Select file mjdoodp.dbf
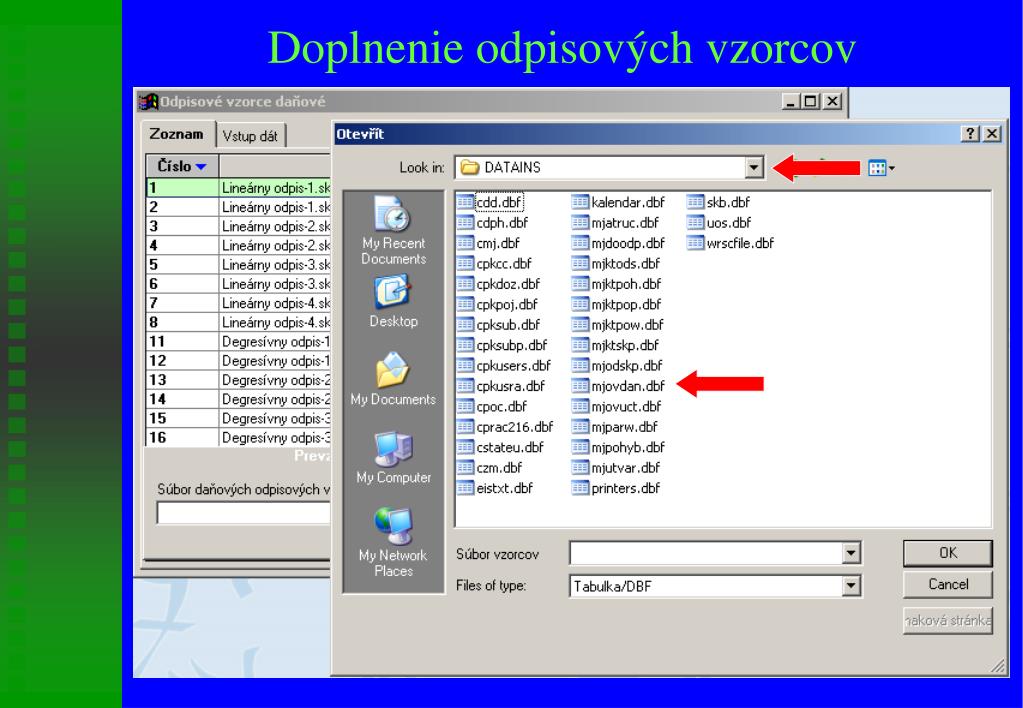Viewport: 1023px width, 708px height. tap(618, 243)
